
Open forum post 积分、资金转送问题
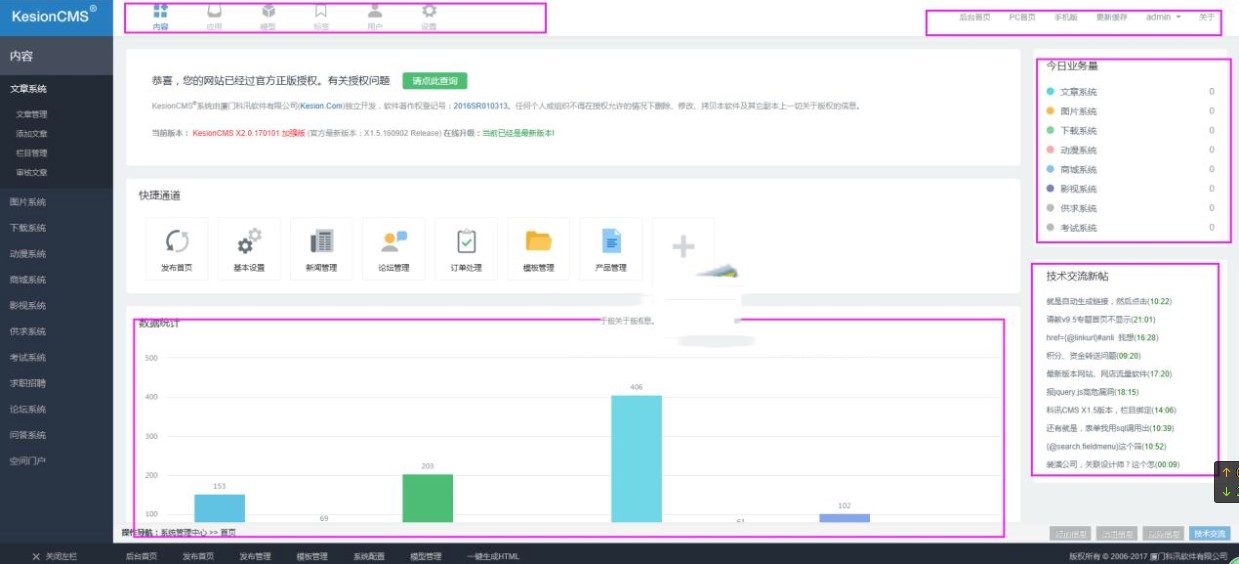pyautogui.click(x=1093, y=355)
